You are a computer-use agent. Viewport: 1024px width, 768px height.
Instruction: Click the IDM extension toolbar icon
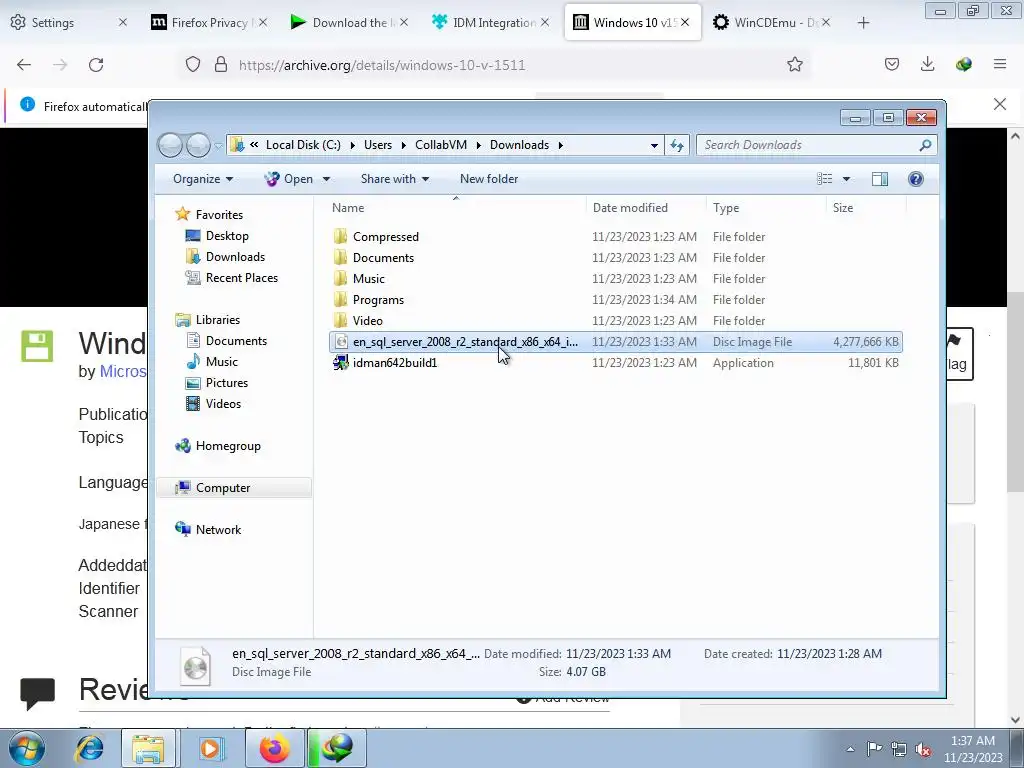pos(963,64)
